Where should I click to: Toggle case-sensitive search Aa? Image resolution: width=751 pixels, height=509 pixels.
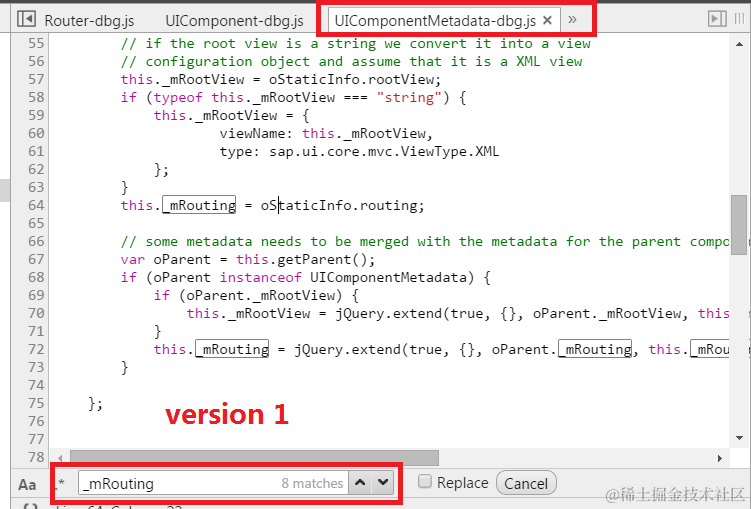[x=27, y=485]
